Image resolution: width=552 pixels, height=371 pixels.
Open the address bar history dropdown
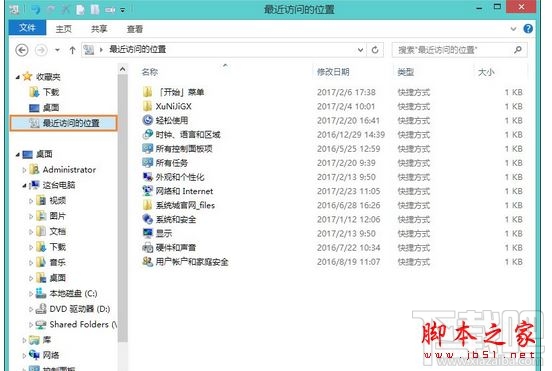(360, 50)
